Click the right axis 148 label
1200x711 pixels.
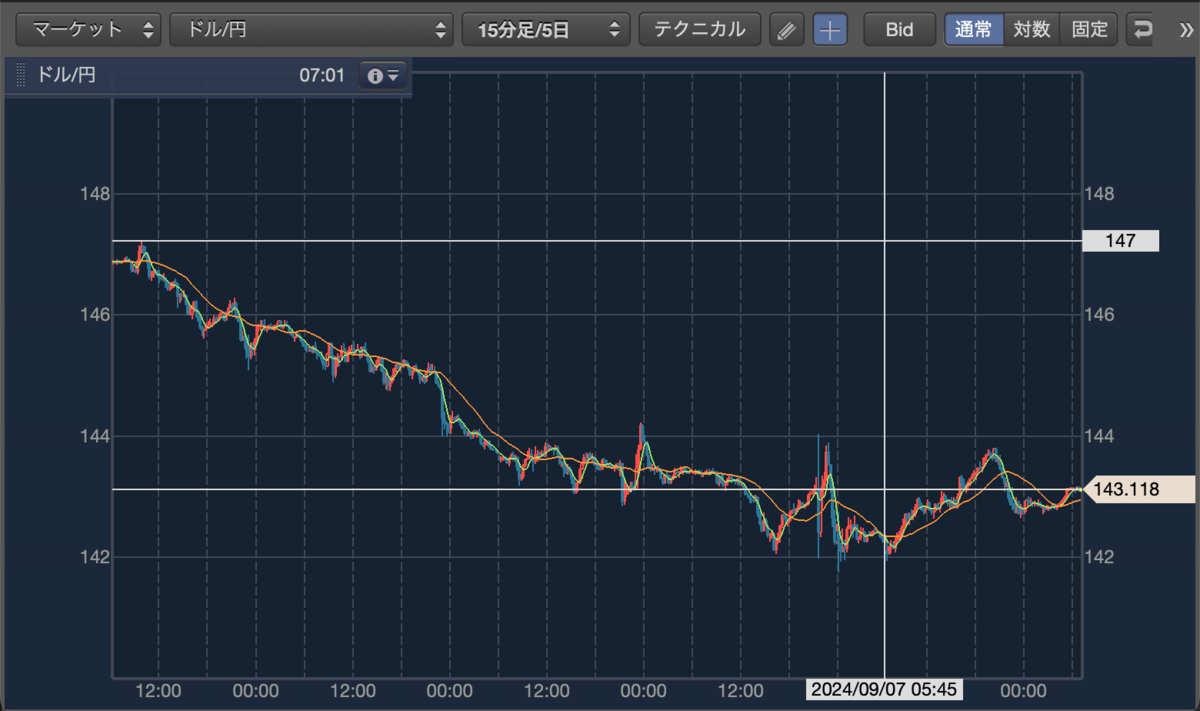(x=1099, y=194)
